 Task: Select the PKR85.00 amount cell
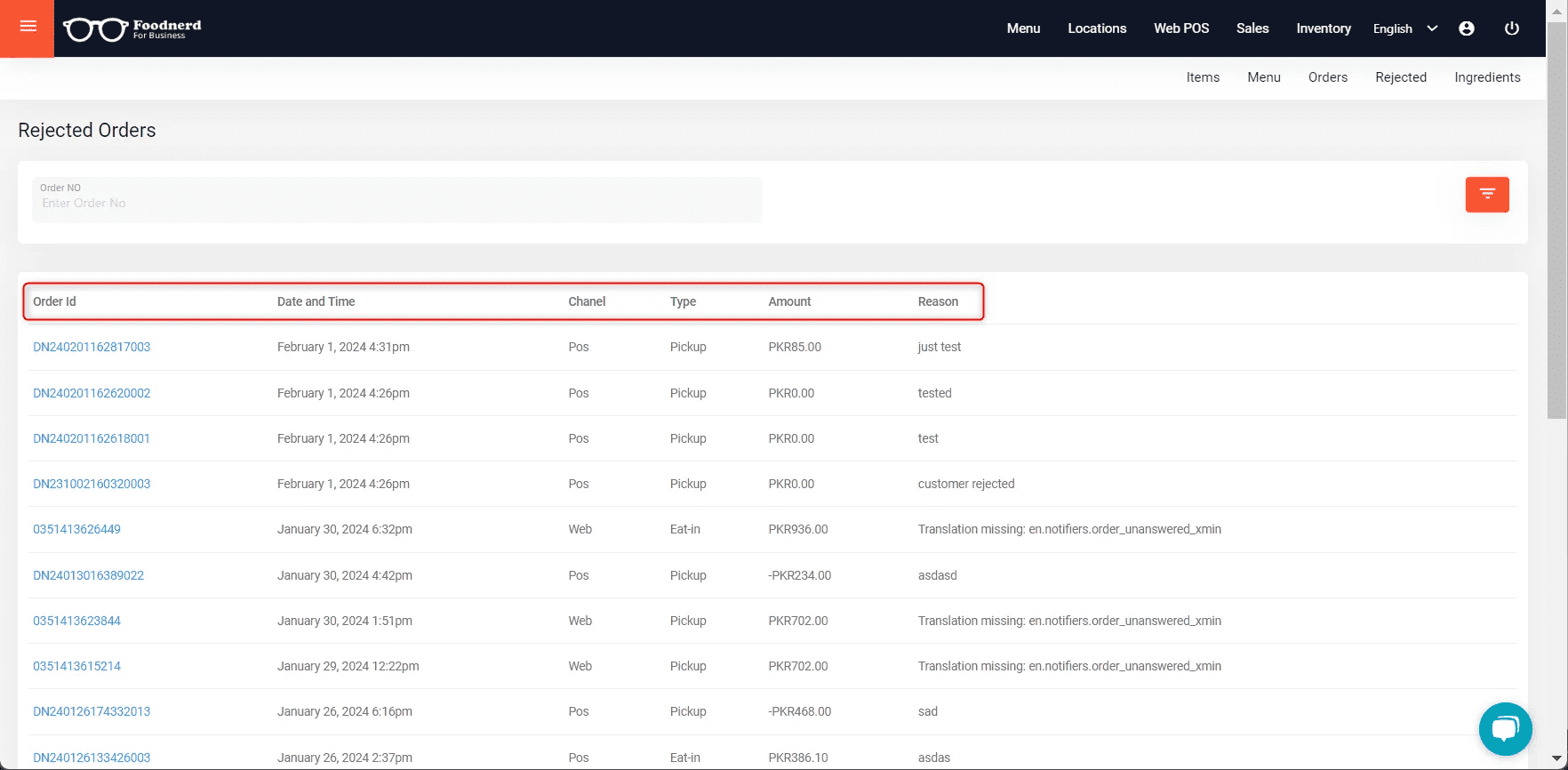(795, 347)
